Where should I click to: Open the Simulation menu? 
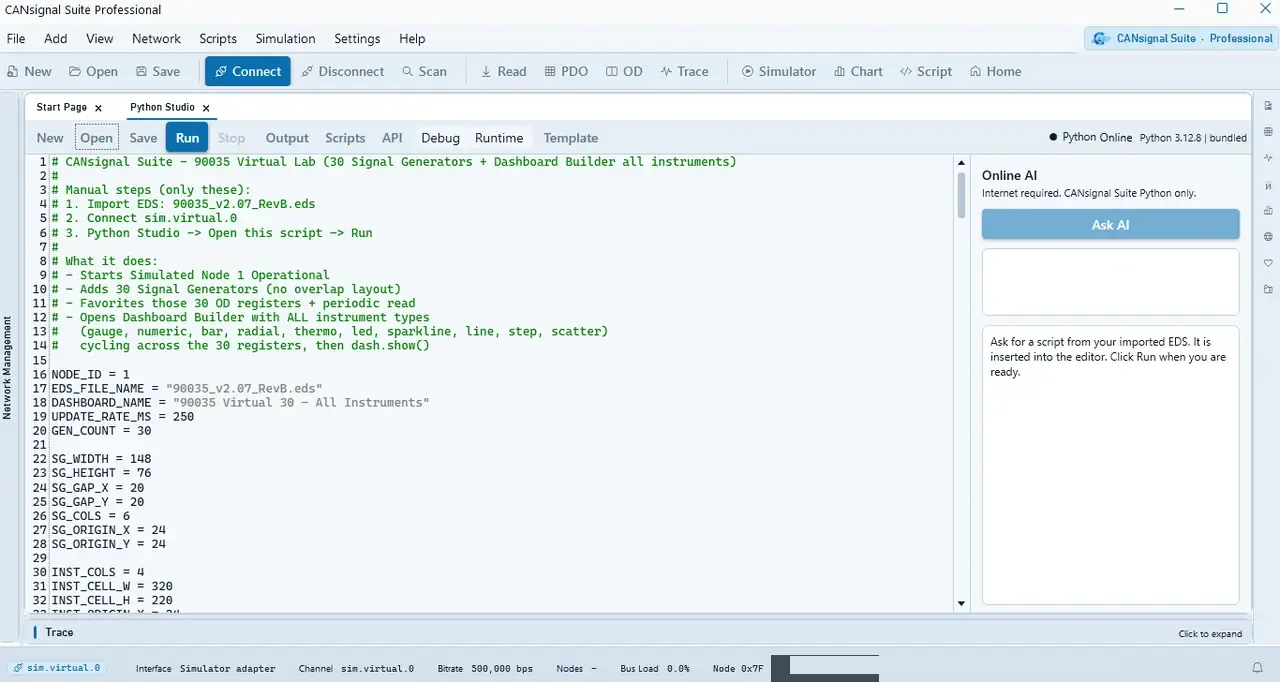coord(285,39)
